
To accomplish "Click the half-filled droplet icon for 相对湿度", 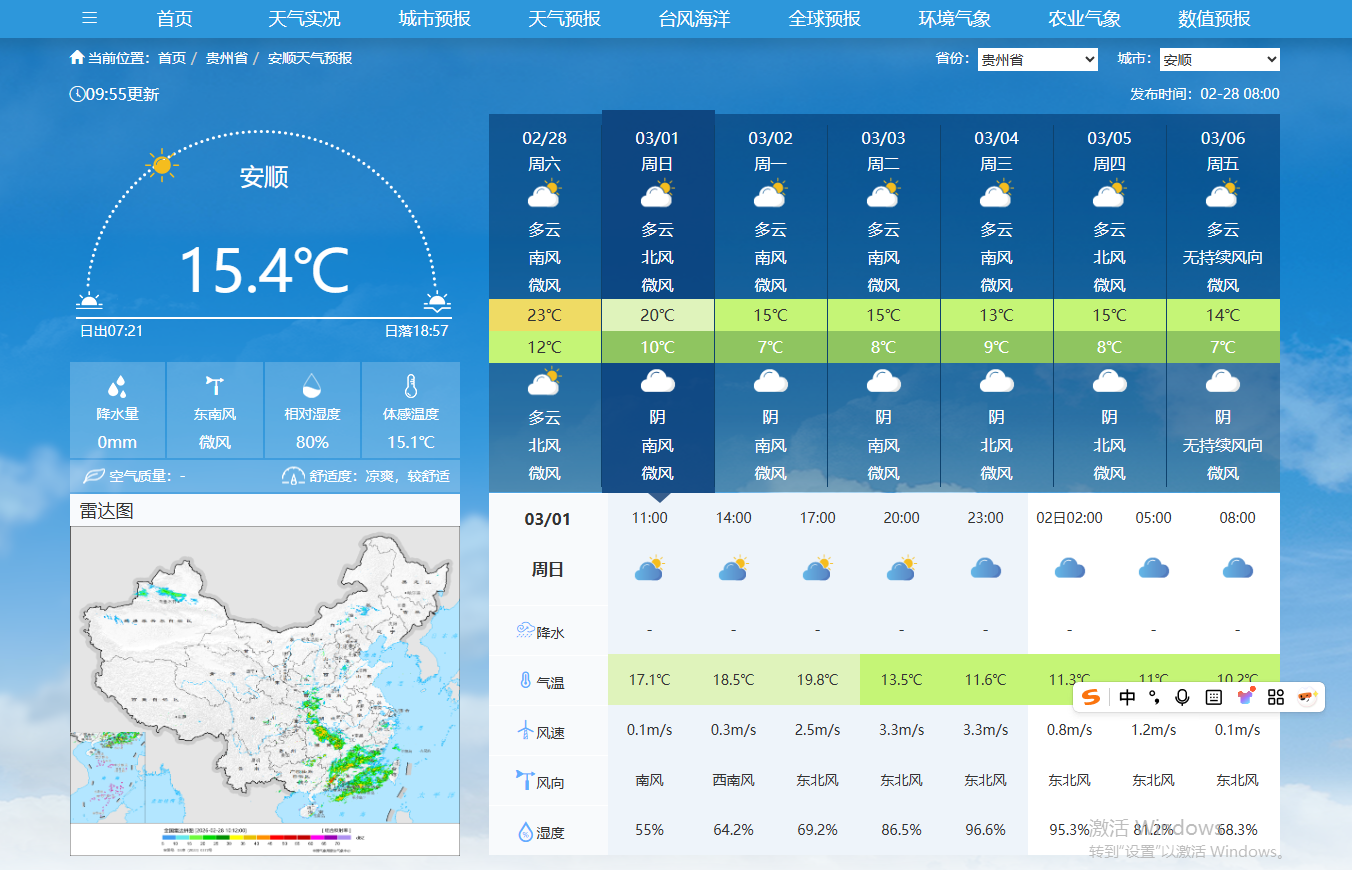I will pyautogui.click(x=312, y=386).
